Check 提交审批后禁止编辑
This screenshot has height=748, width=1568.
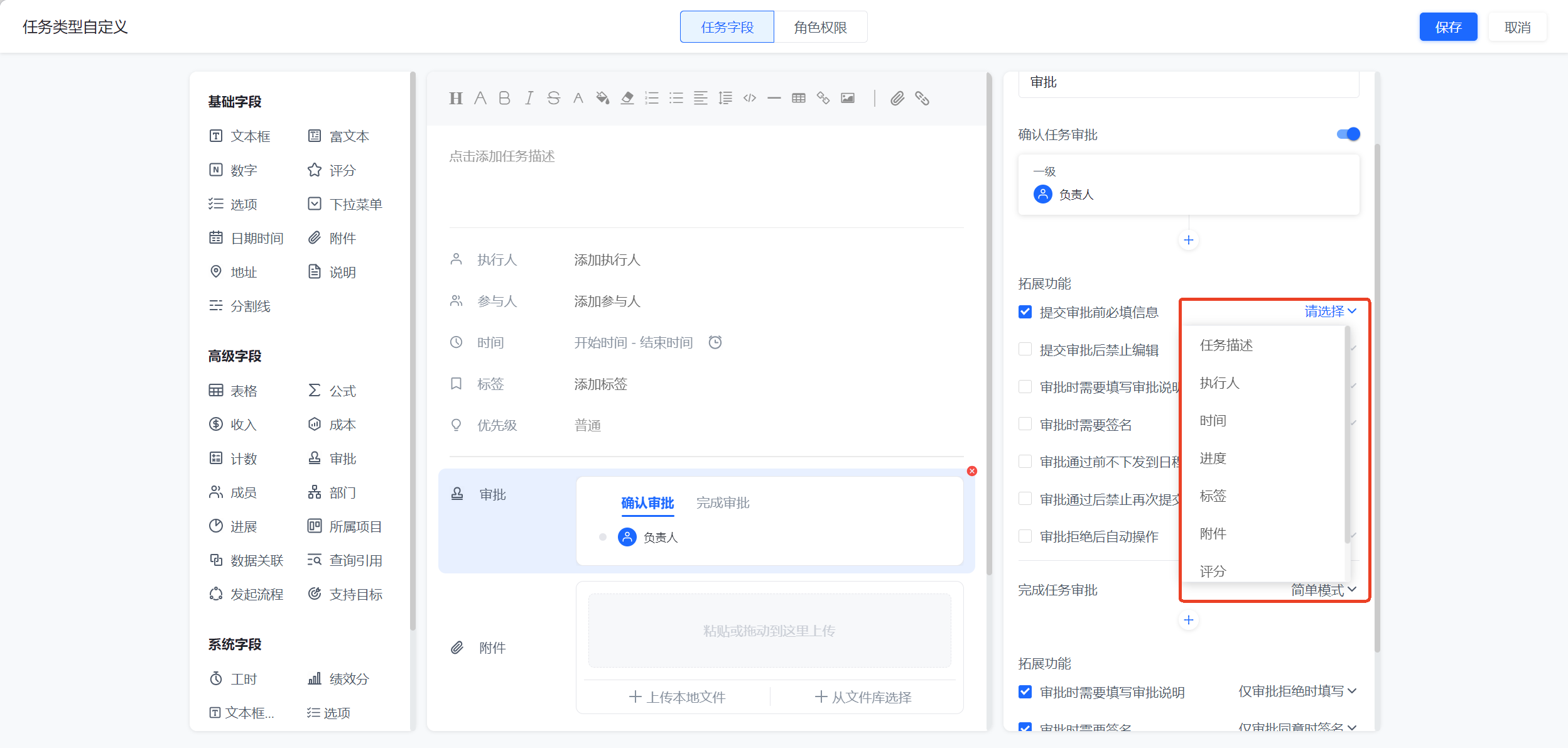pos(1025,349)
